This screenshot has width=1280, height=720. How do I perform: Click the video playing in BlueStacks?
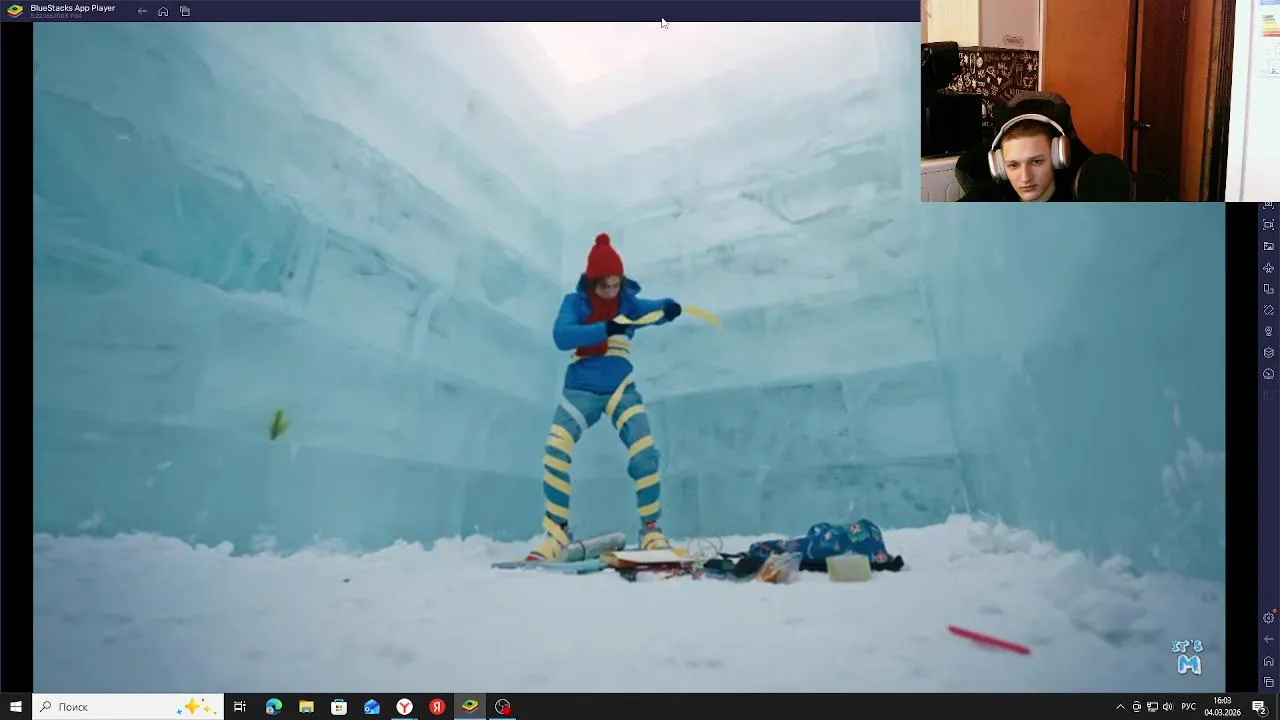pos(629,357)
